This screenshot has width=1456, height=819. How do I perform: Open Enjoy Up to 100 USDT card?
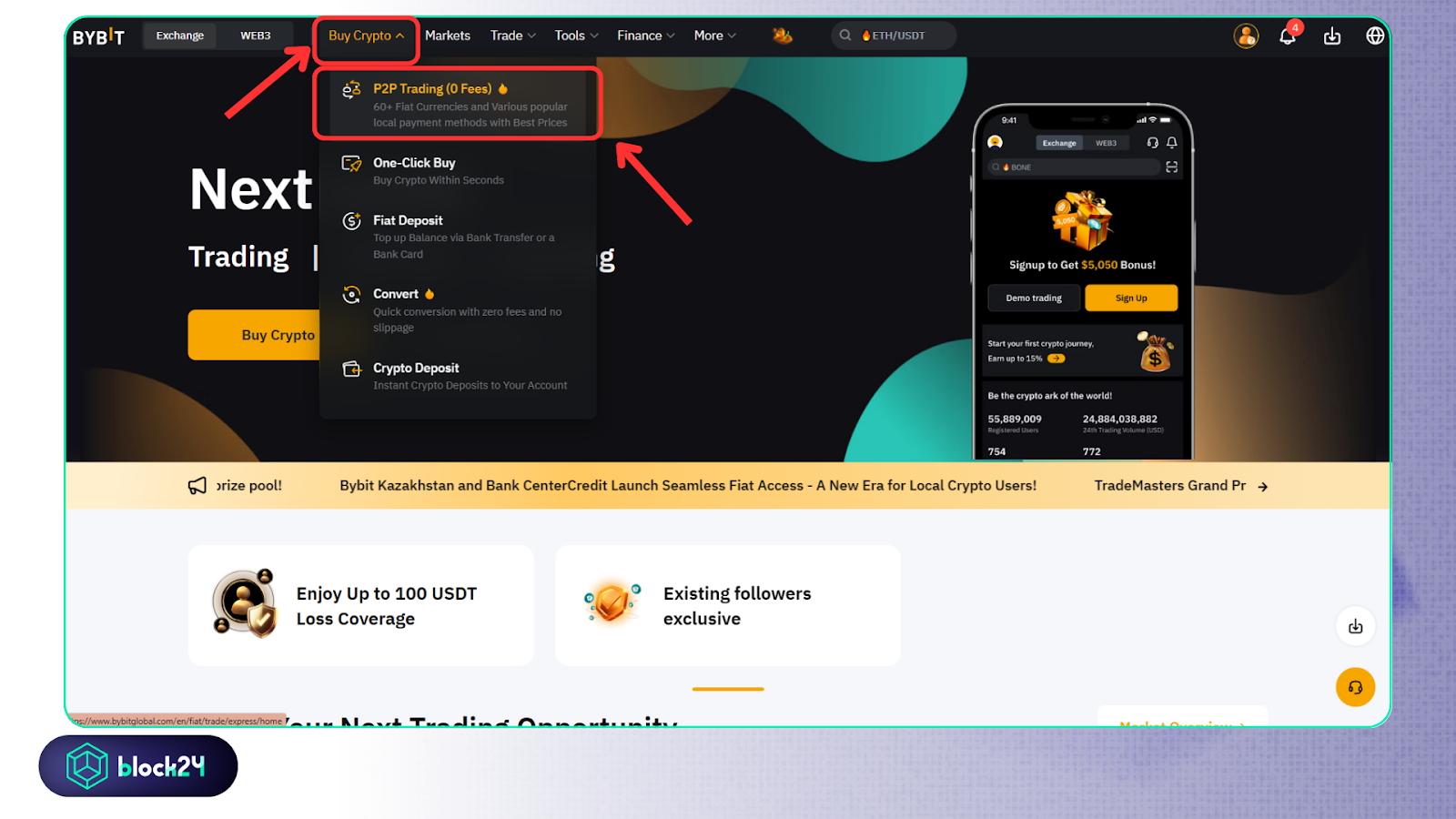(x=361, y=605)
